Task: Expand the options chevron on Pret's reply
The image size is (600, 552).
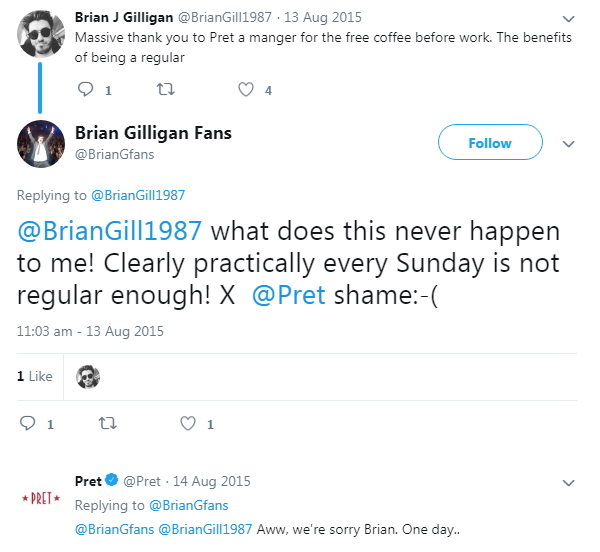Action: pyautogui.click(x=569, y=482)
